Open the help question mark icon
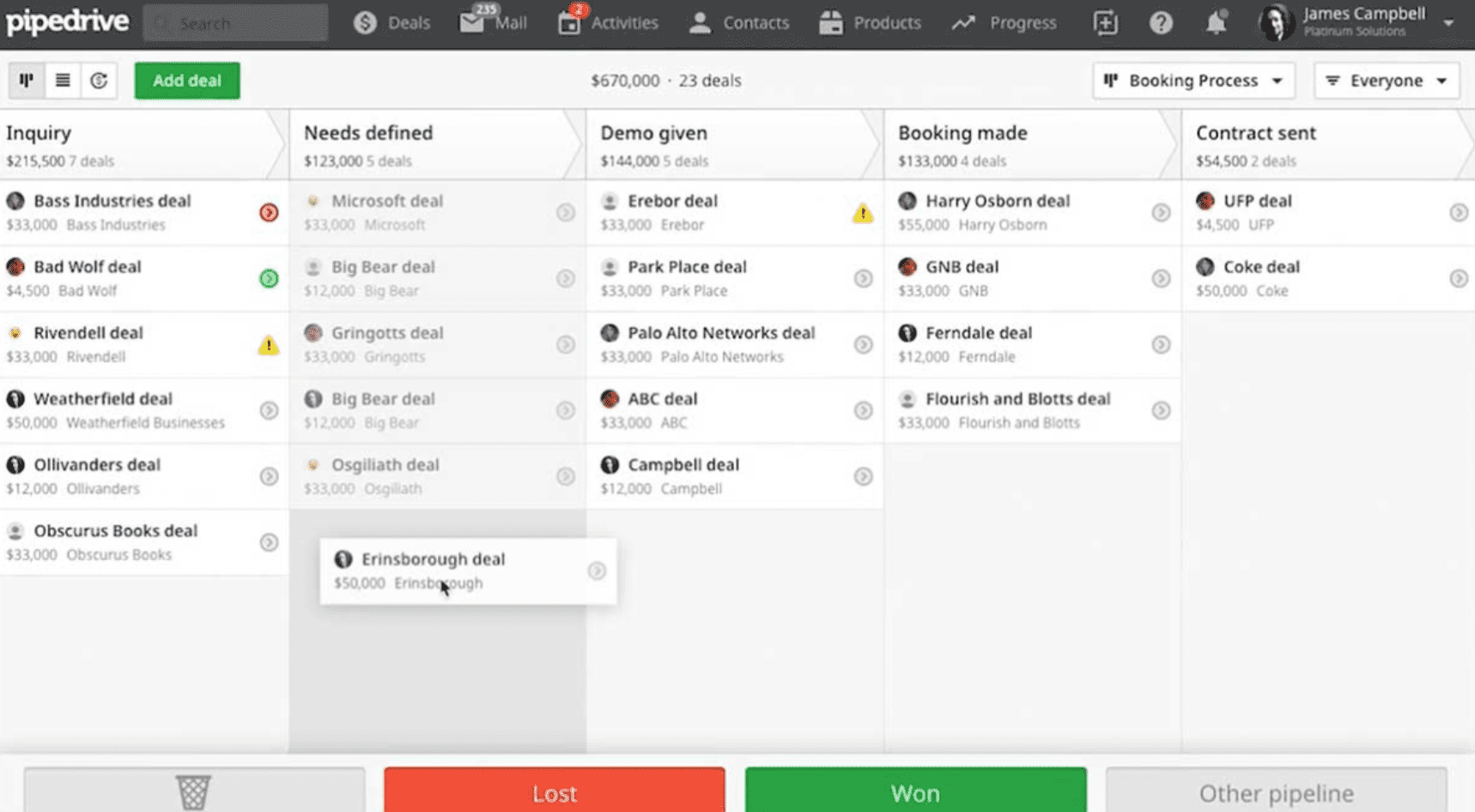The width and height of the screenshot is (1475, 812). click(x=1161, y=23)
